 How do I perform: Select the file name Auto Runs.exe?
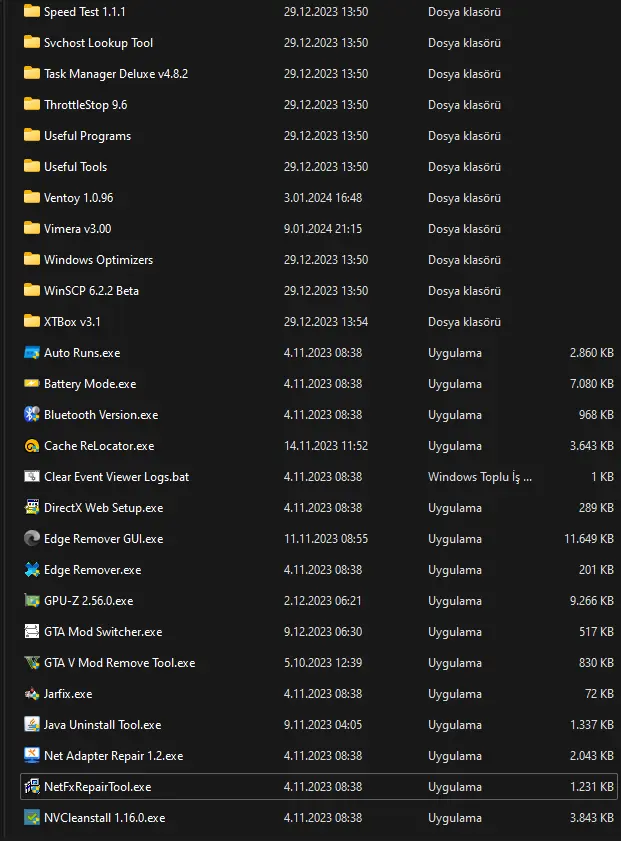(82, 353)
